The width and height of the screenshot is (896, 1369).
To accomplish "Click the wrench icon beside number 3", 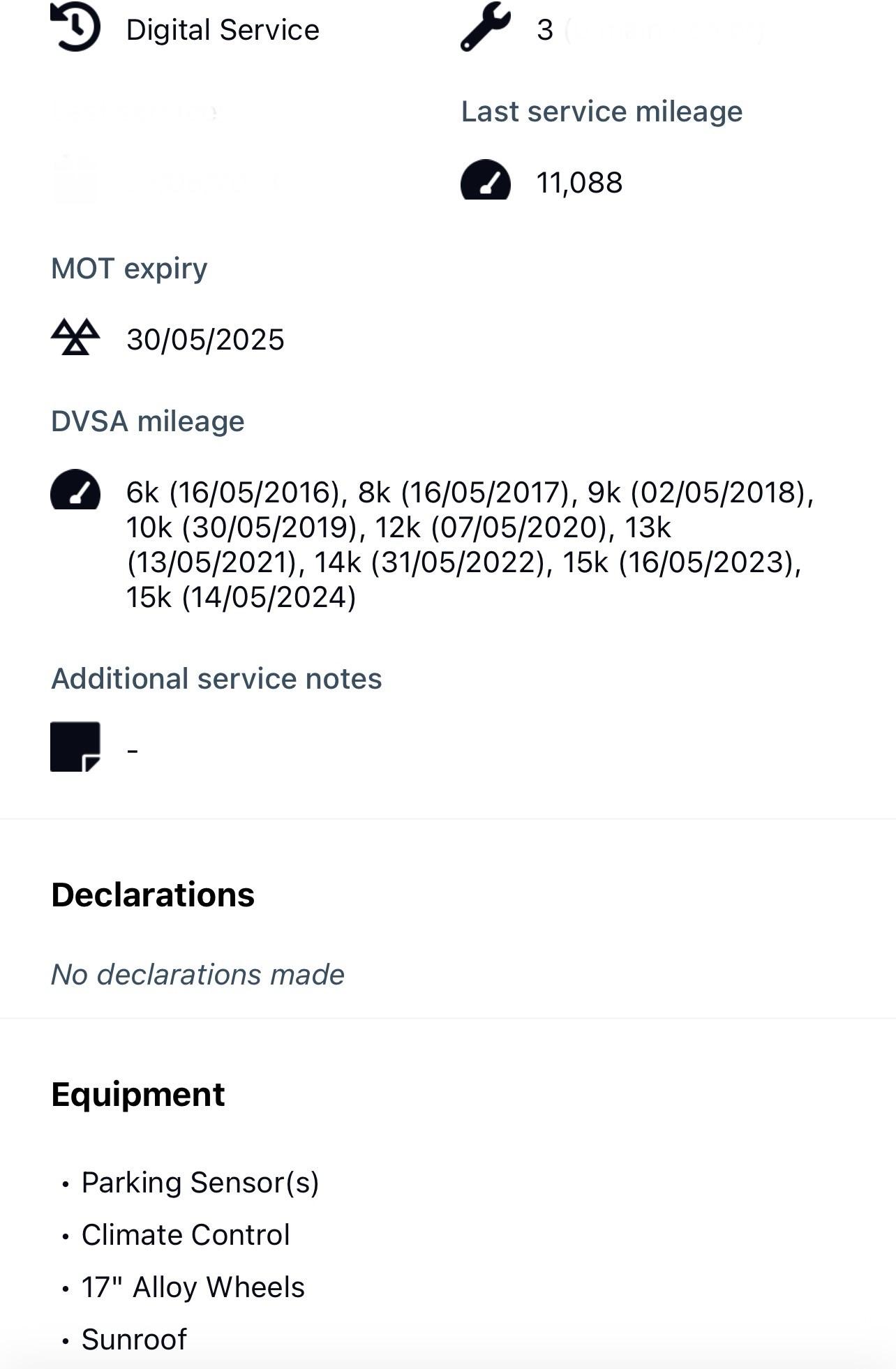I will click(485, 27).
